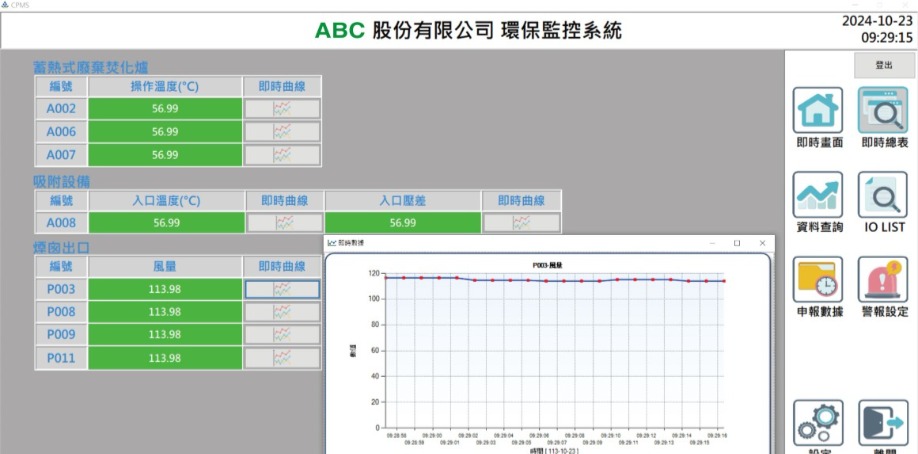Open real-time curve for P008

pos(282,312)
